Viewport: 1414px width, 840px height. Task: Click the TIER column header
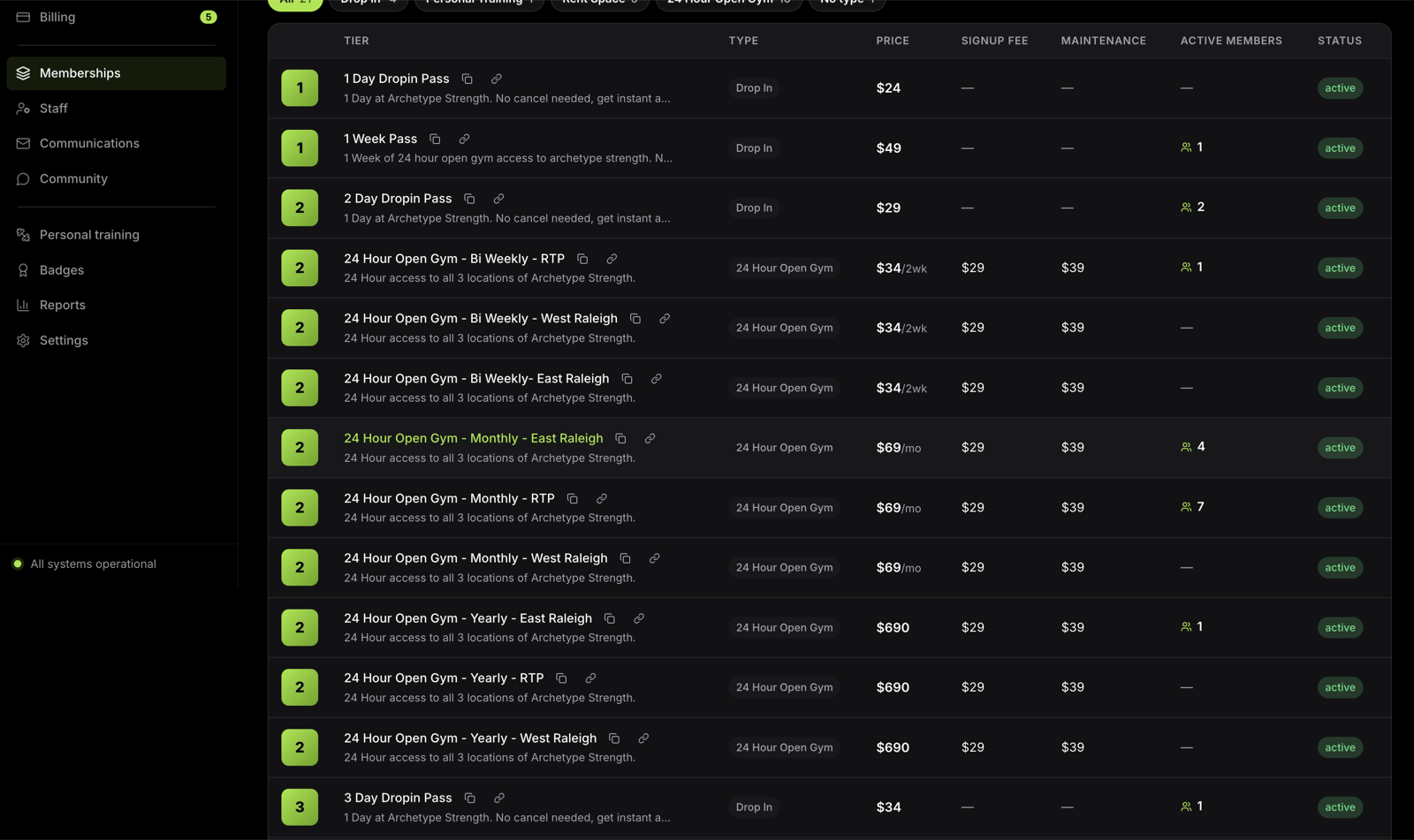pyautogui.click(x=356, y=41)
